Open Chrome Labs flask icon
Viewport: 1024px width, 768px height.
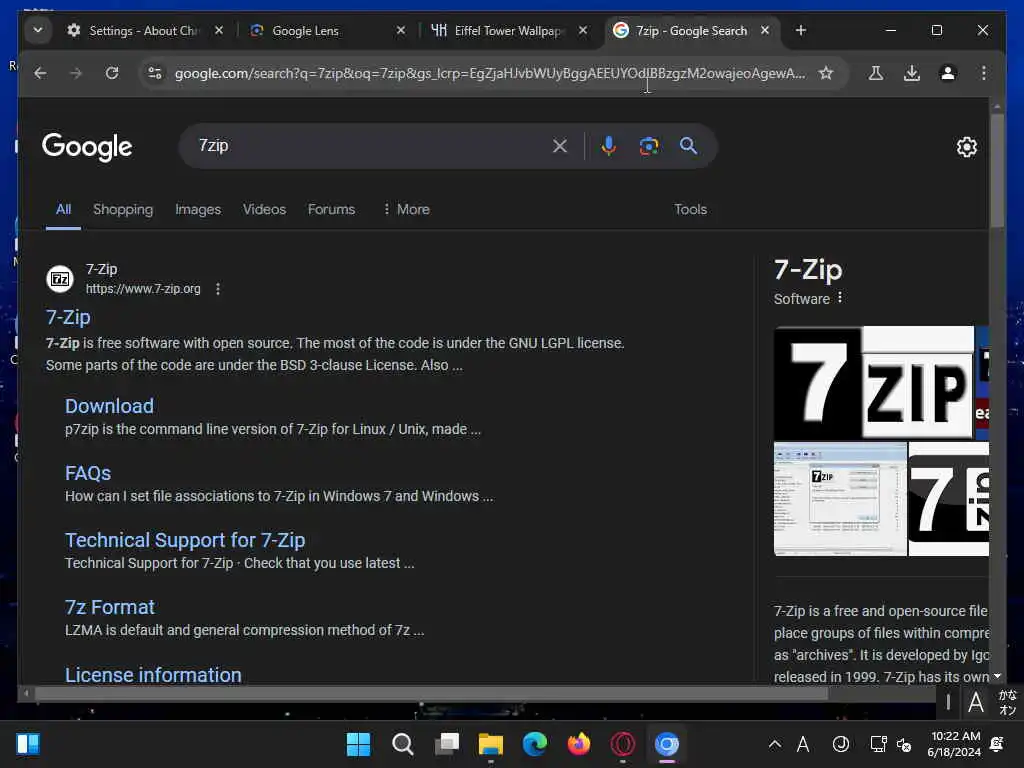[876, 73]
